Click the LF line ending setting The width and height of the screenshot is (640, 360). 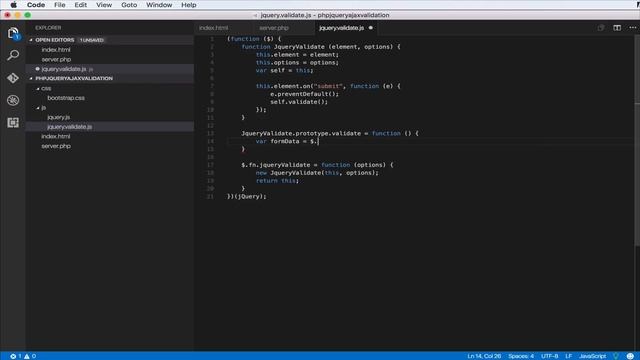(x=568, y=356)
